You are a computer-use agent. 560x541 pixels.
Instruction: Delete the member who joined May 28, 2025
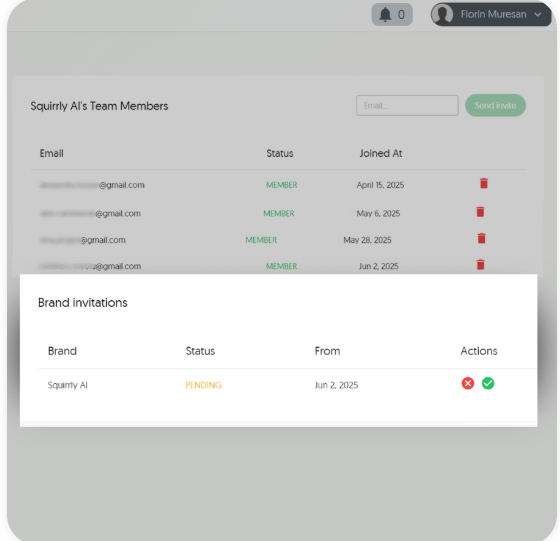coord(481,238)
